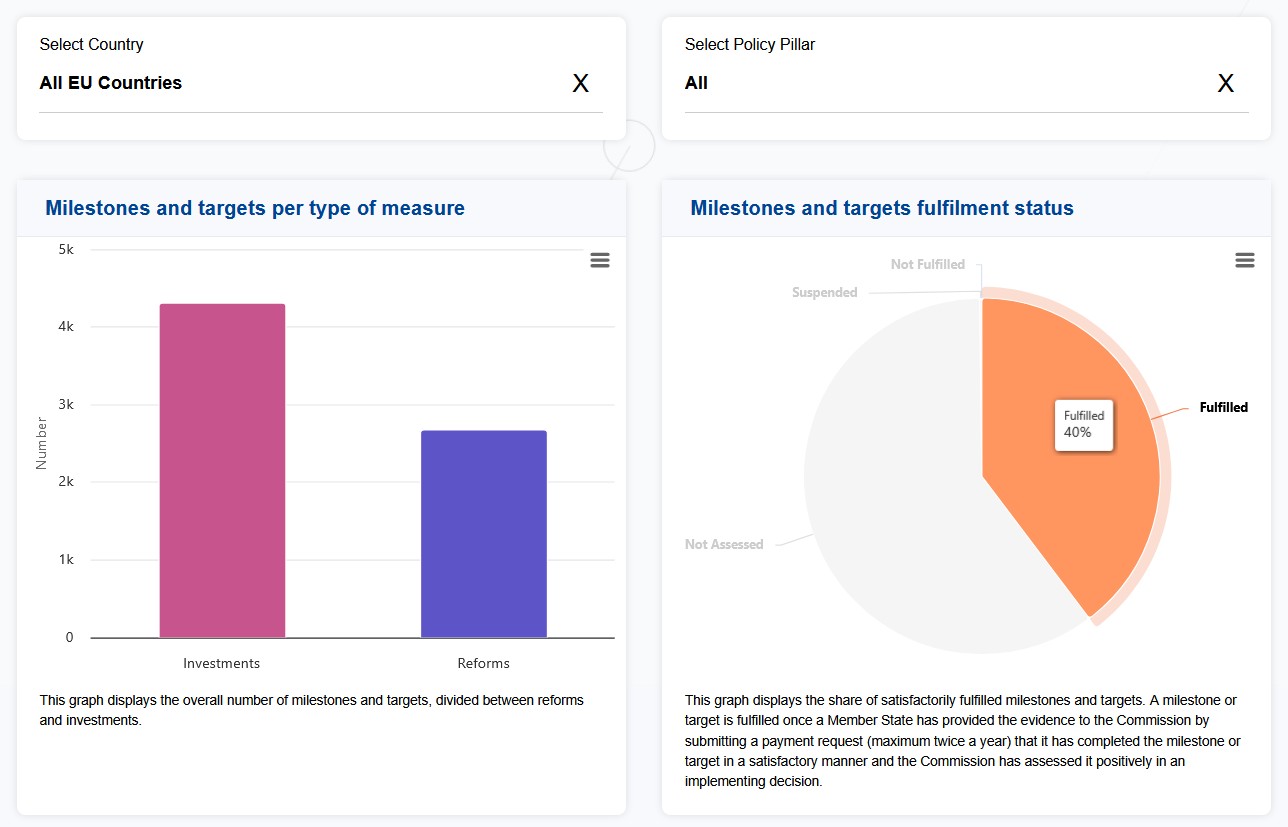Viewport: 1288px width, 827px height.
Task: Click the 'Milestones and targets per type of measure' heading
Action: click(255, 209)
